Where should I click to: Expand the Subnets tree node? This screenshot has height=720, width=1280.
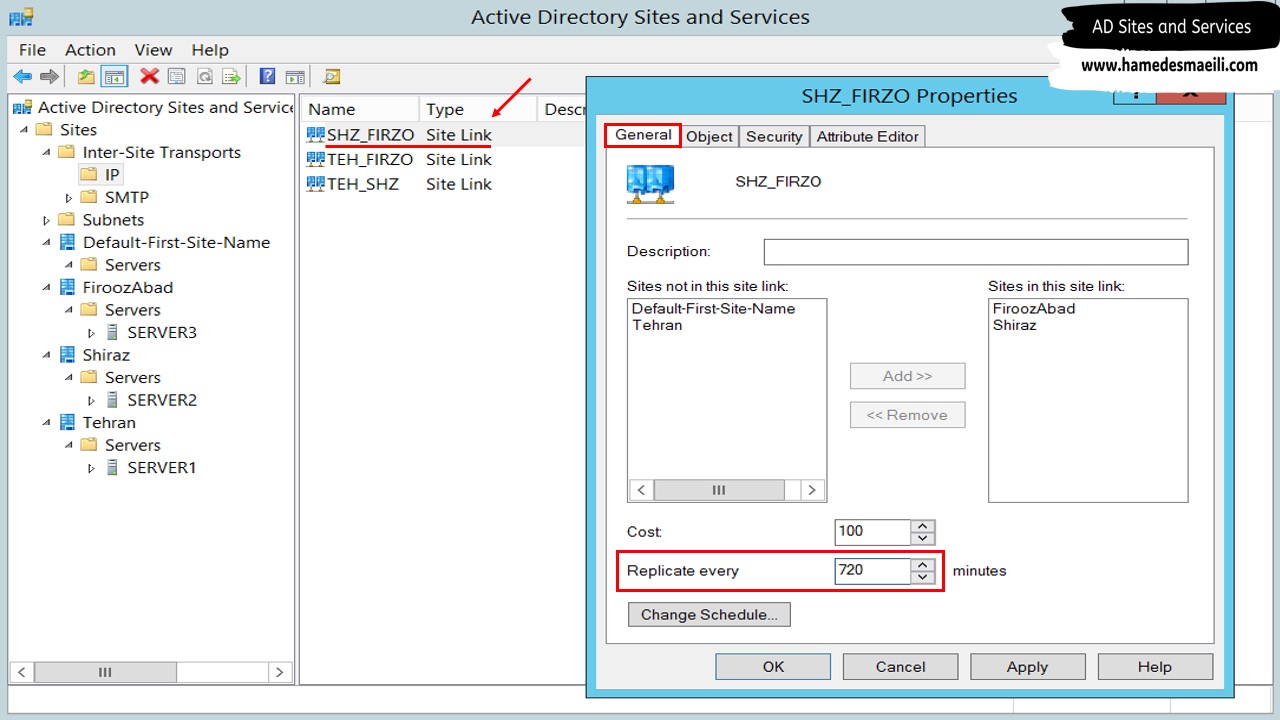[x=46, y=220]
